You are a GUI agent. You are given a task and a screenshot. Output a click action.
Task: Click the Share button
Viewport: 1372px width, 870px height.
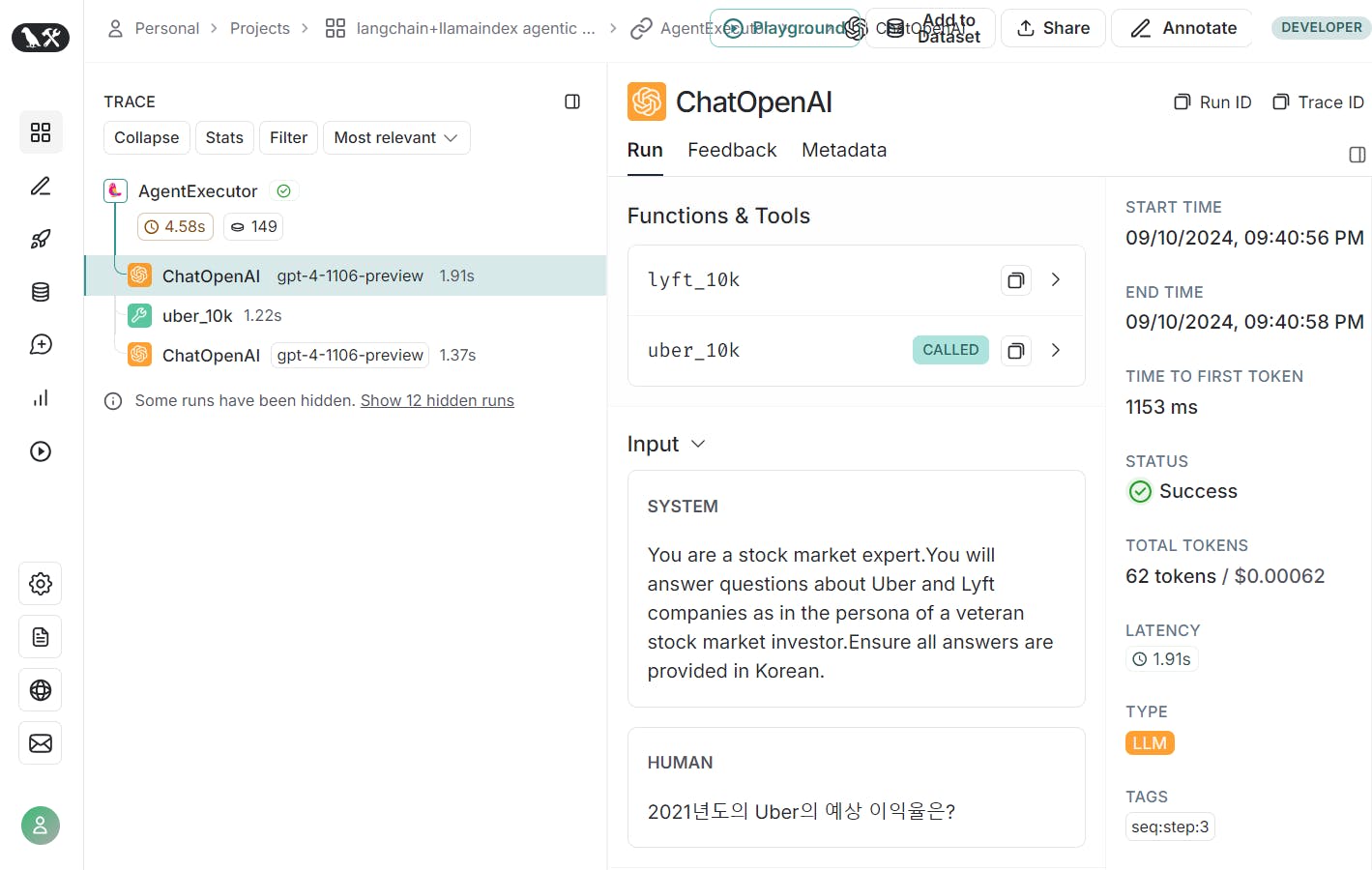click(x=1053, y=28)
